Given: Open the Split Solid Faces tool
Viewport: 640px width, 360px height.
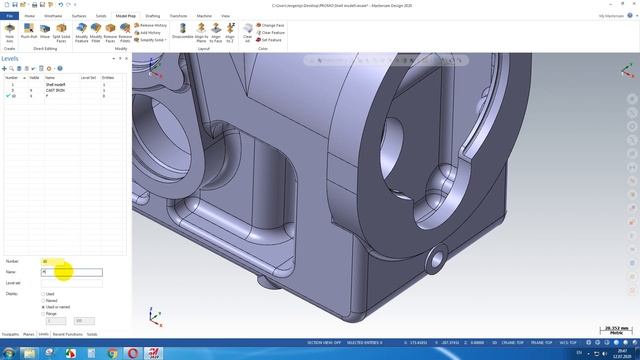Looking at the screenshot, I should pos(61,33).
